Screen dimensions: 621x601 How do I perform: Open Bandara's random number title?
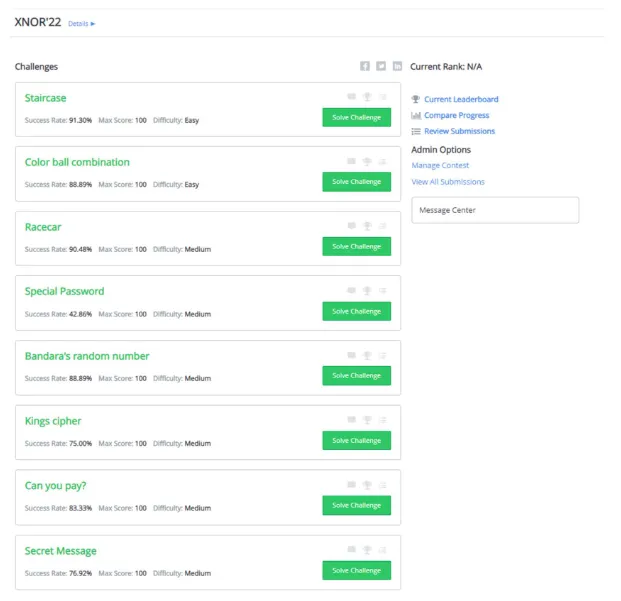[87, 356]
